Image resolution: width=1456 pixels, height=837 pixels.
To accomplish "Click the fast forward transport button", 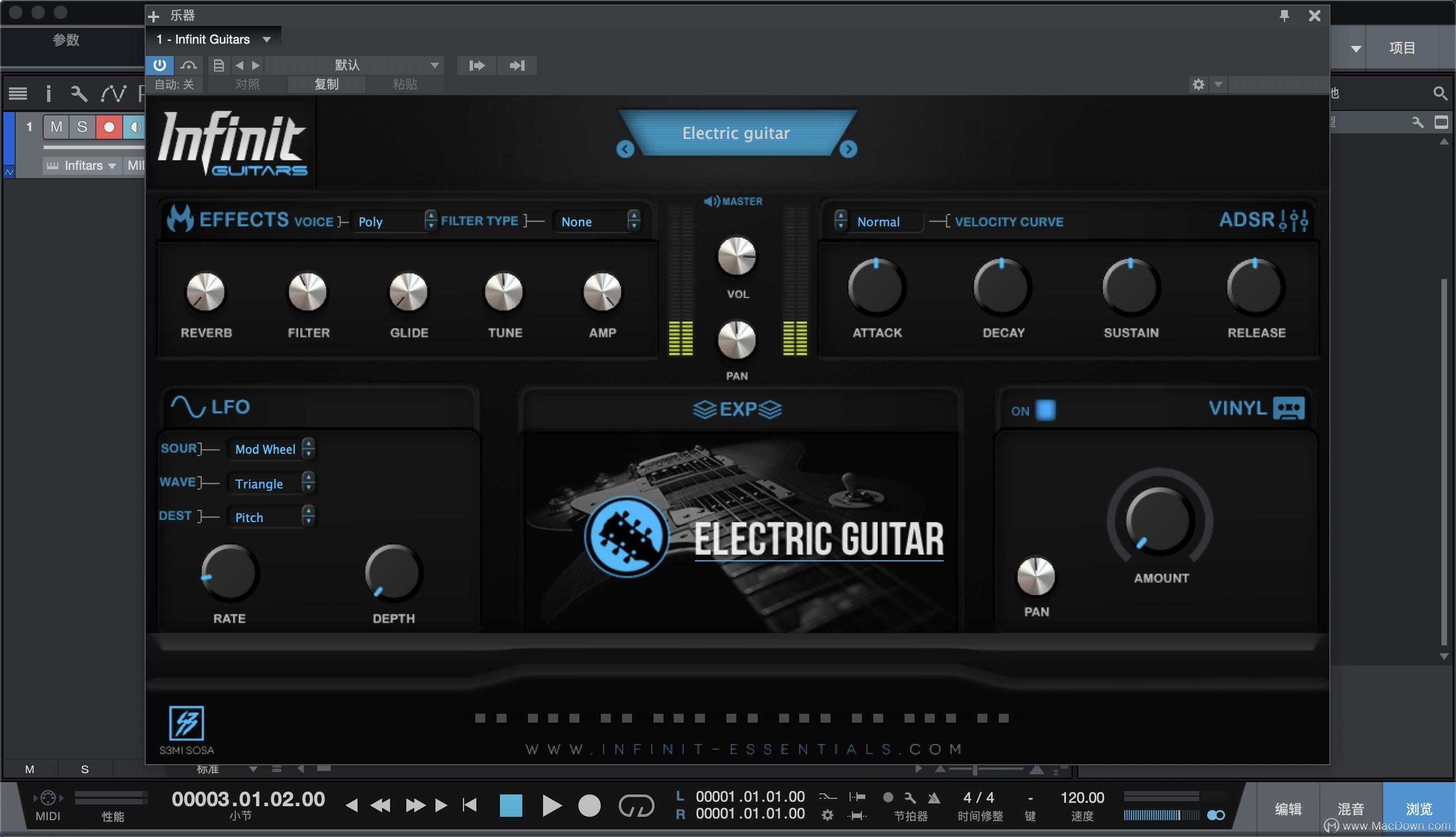I will click(x=415, y=805).
